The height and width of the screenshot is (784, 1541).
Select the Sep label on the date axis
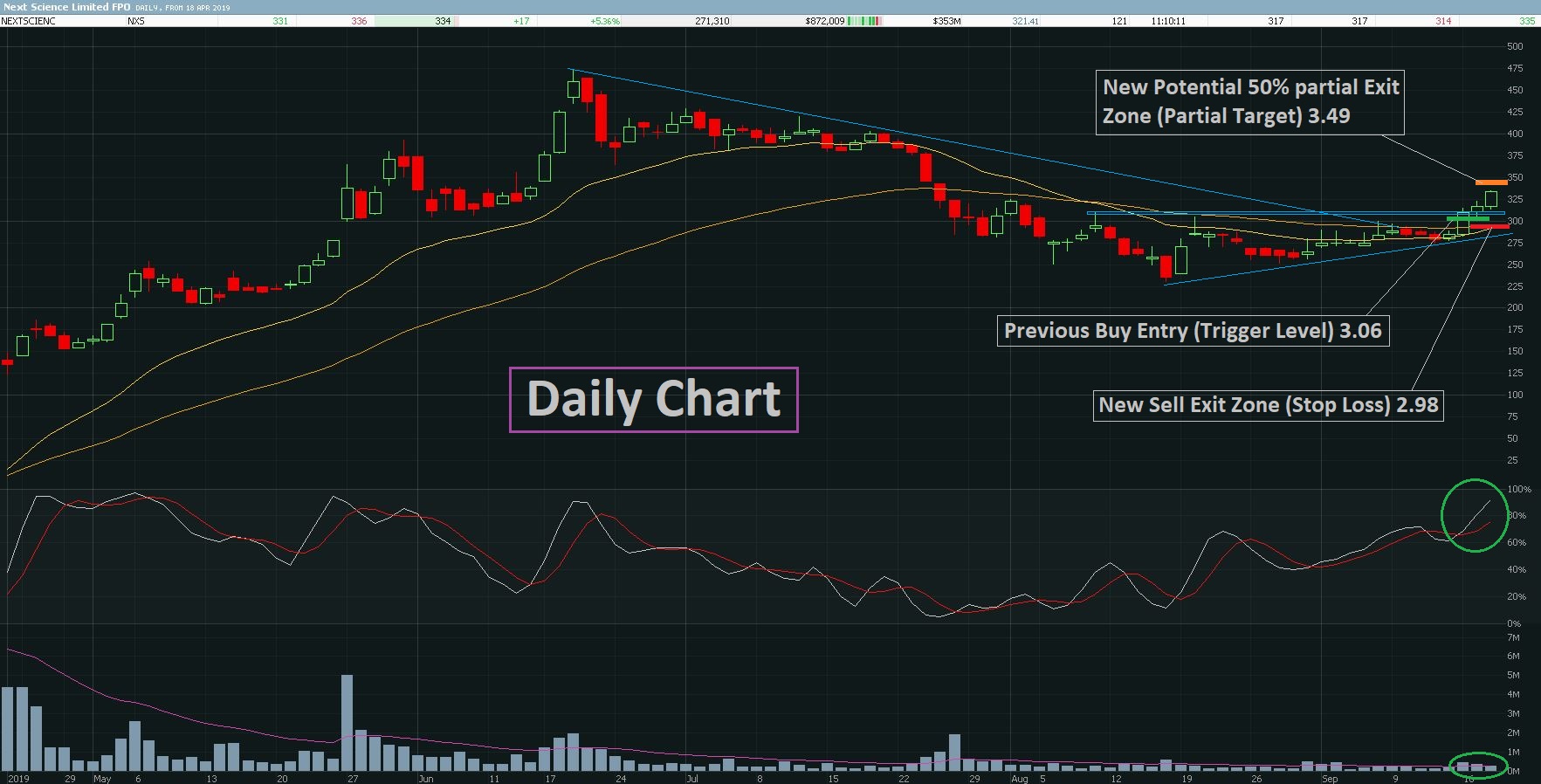tap(1330, 779)
